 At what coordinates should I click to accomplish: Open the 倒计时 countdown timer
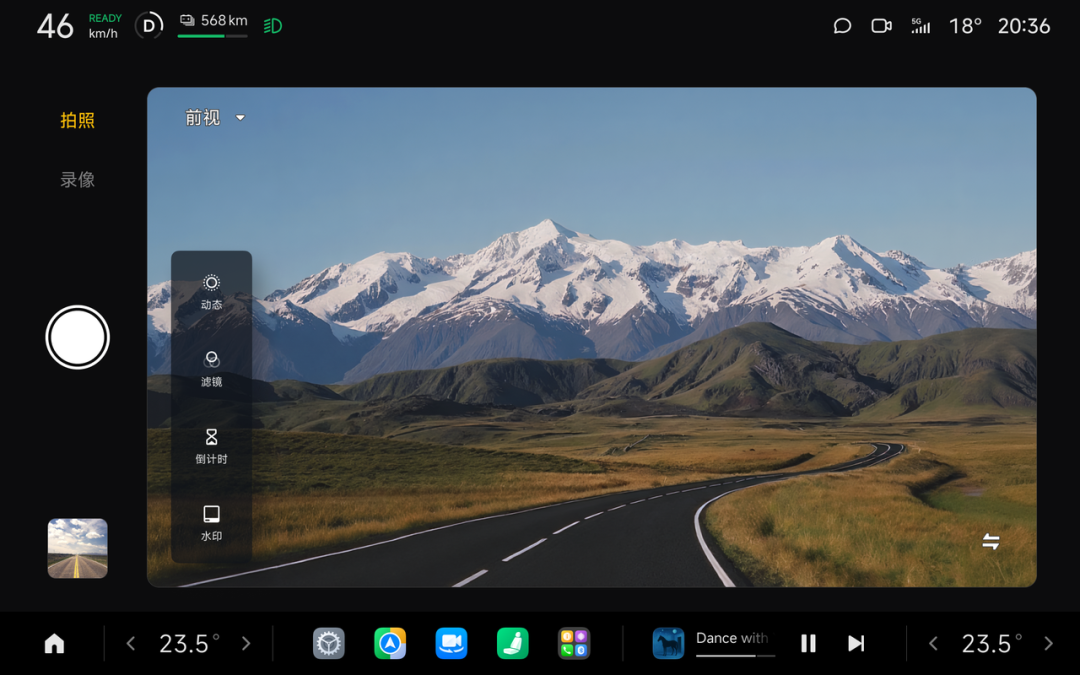point(211,445)
